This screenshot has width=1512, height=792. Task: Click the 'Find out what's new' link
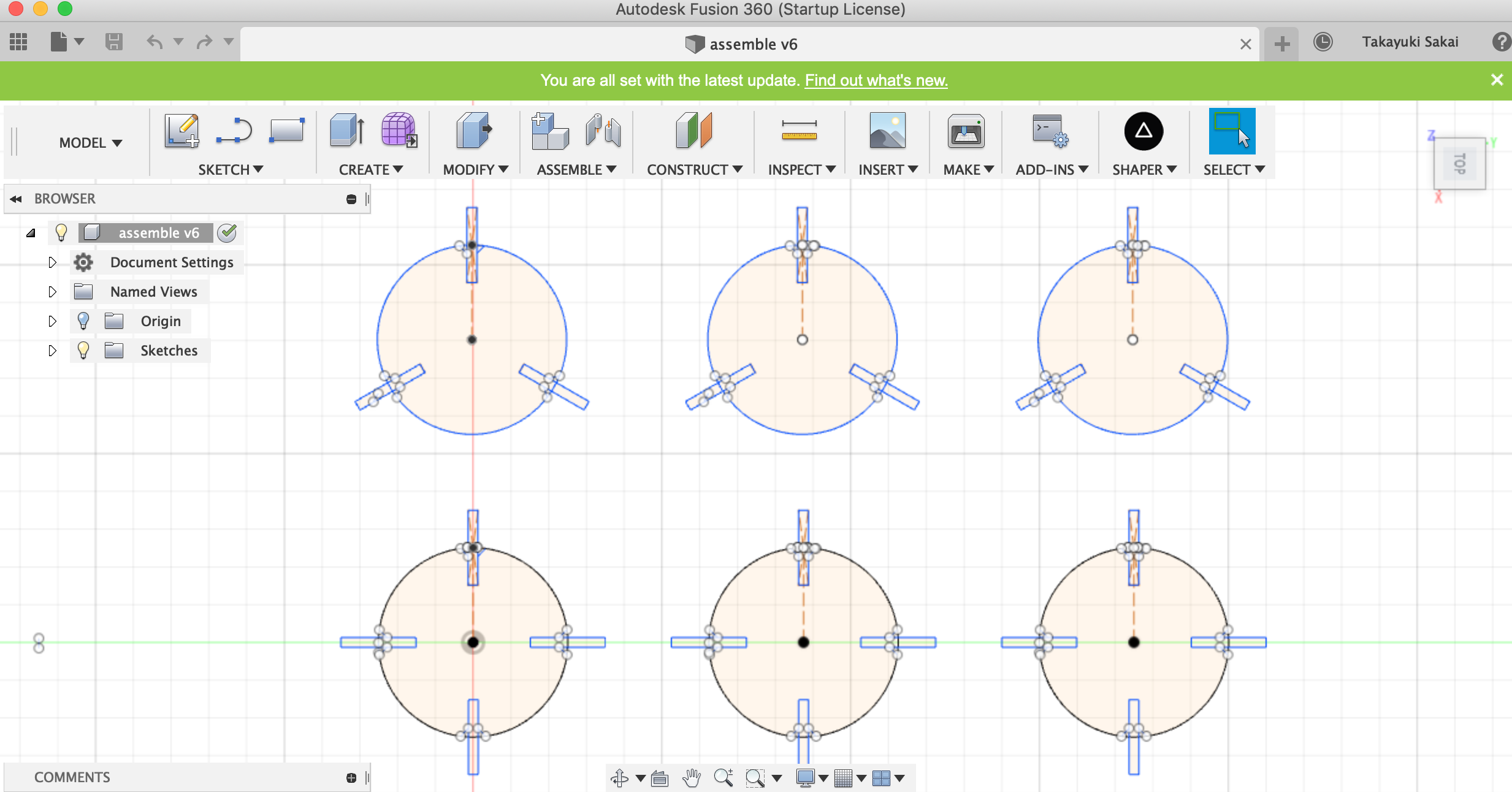tap(876, 80)
